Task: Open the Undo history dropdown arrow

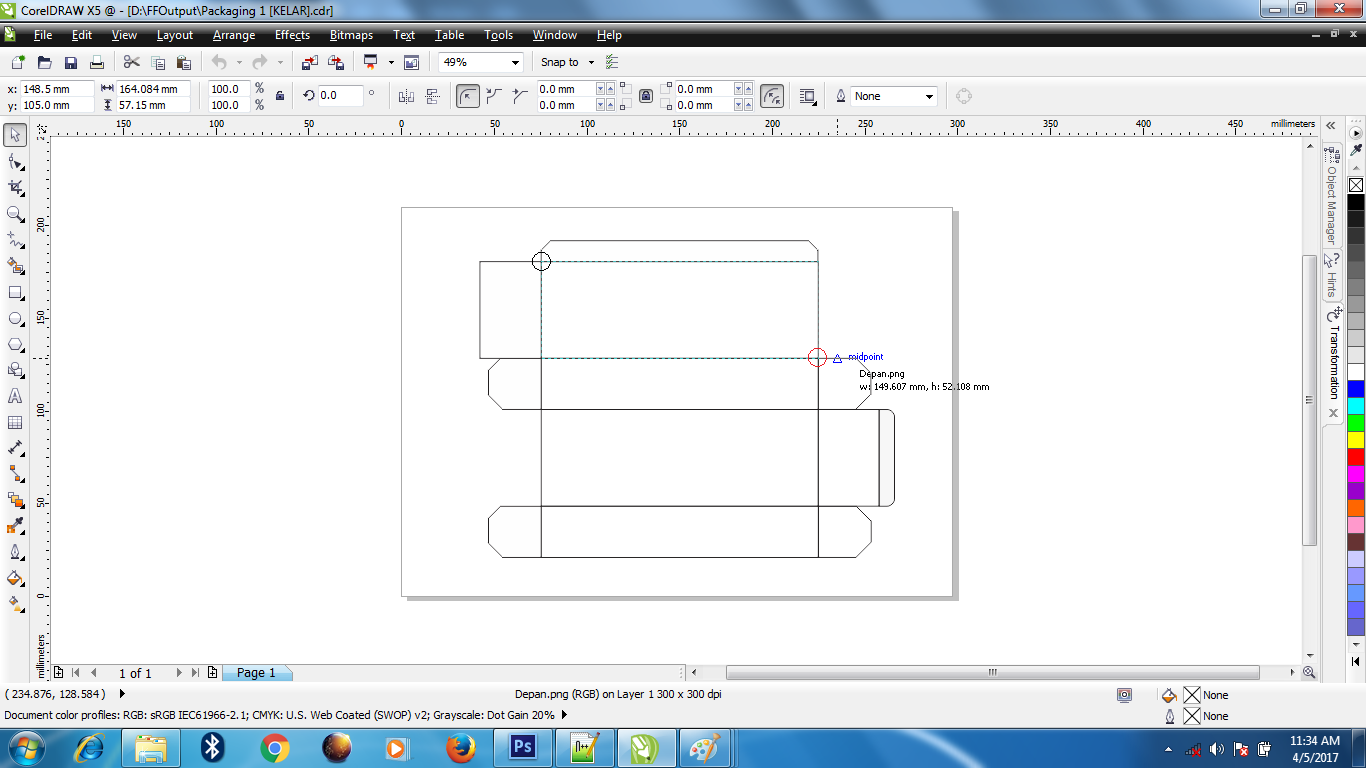Action: [240, 62]
